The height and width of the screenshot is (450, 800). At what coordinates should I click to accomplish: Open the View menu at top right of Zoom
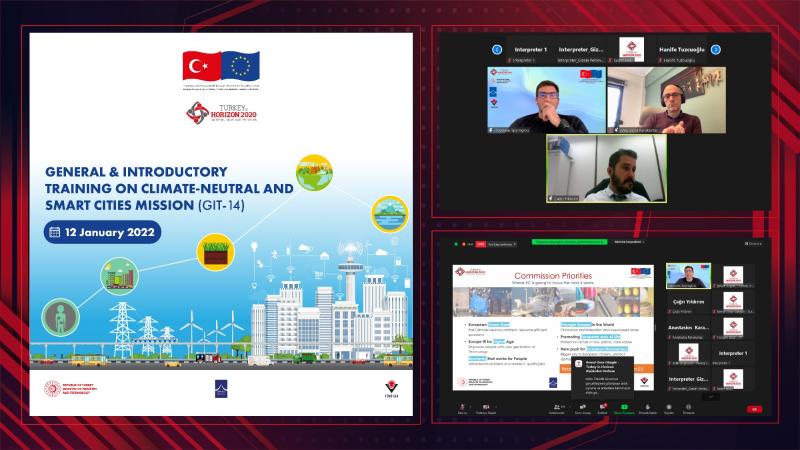point(753,244)
